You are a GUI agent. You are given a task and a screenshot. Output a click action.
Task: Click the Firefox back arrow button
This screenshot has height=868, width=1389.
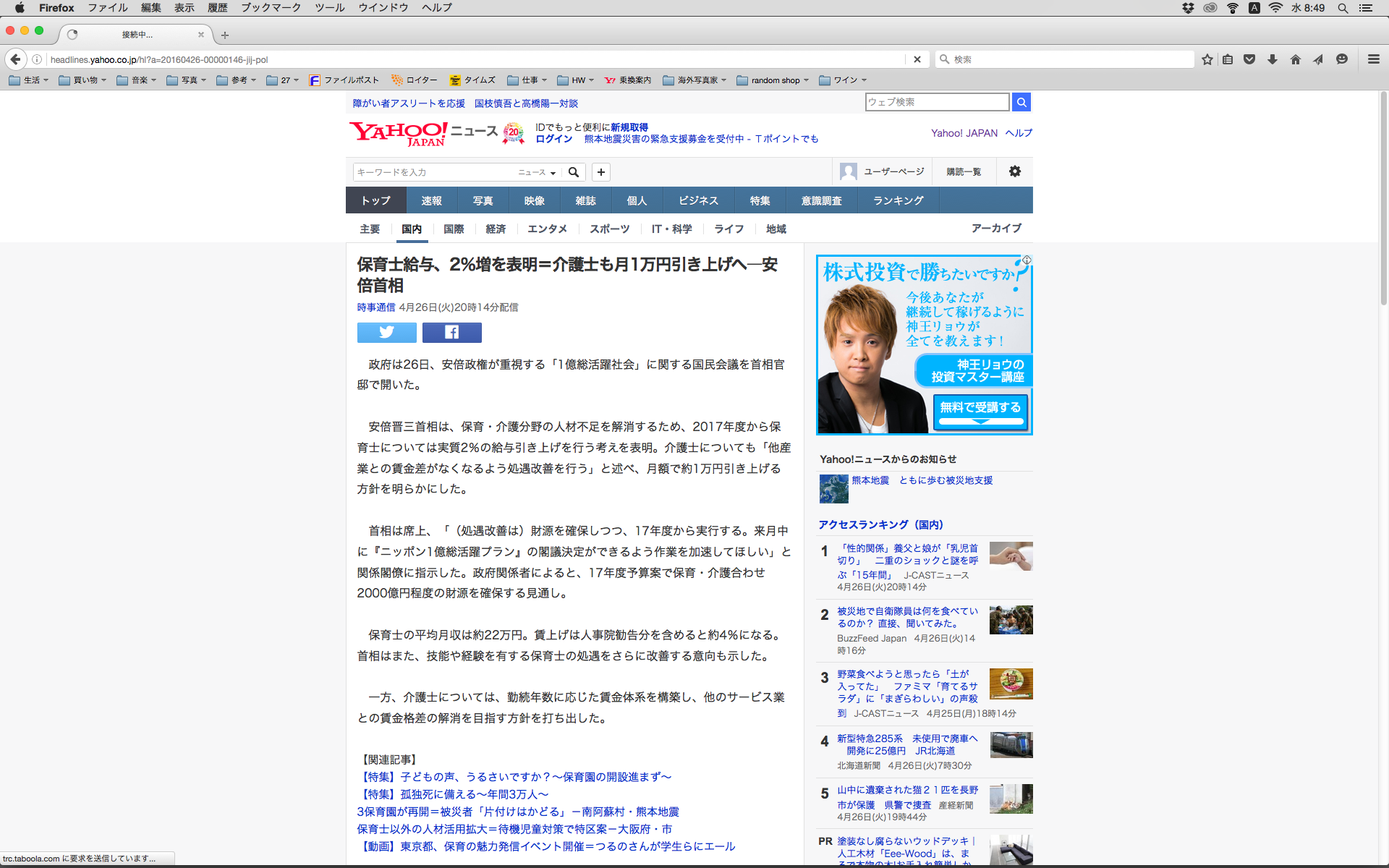[15, 59]
